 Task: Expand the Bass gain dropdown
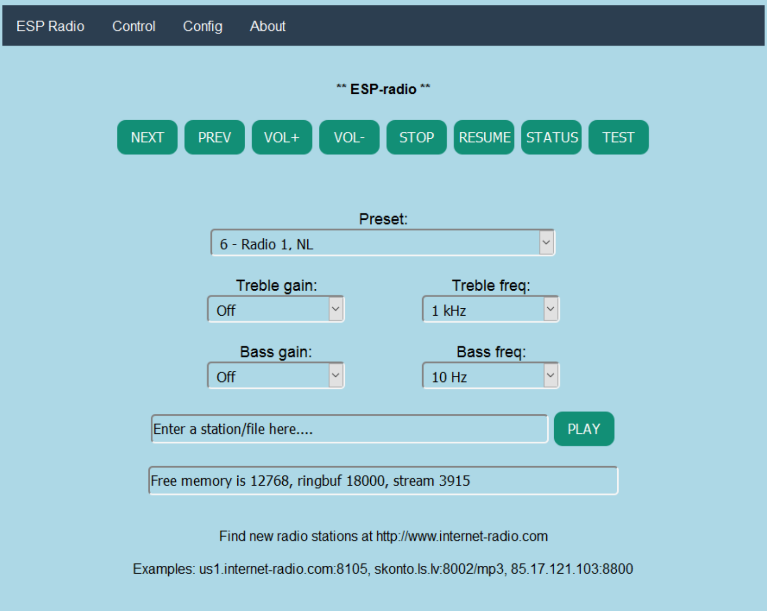(275, 376)
